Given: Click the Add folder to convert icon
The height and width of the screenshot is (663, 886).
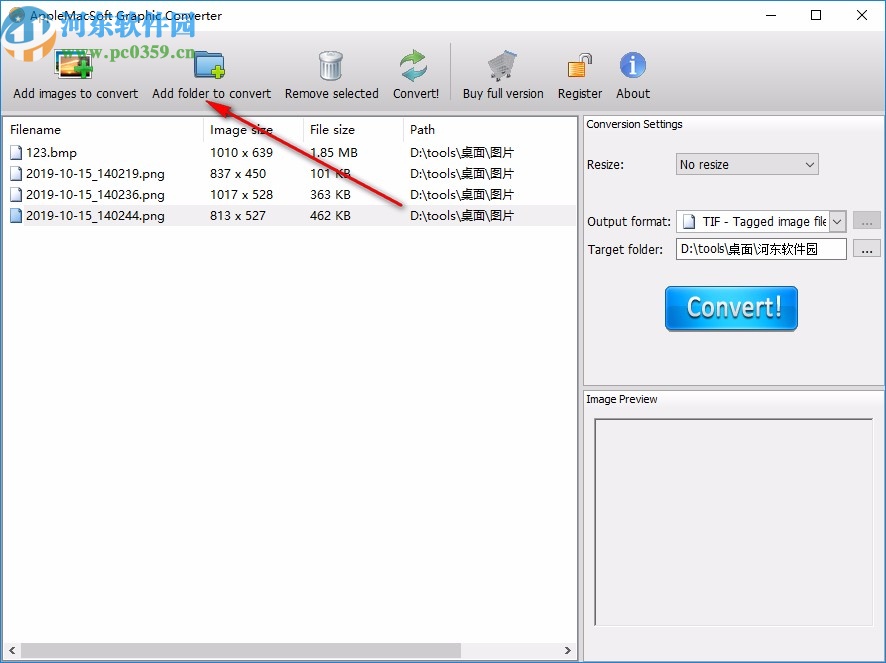Looking at the screenshot, I should point(209,62).
